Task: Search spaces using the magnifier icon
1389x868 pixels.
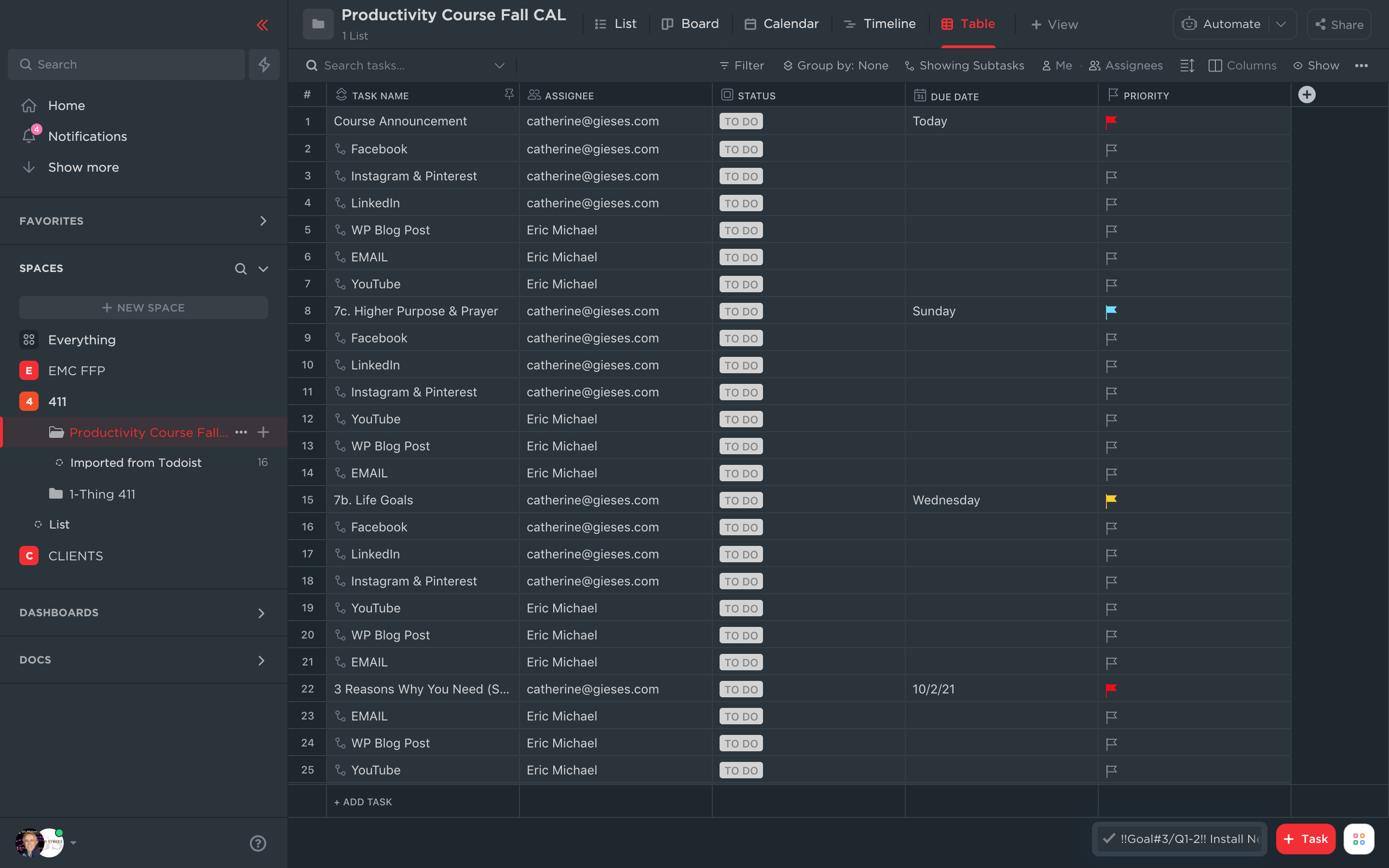Action: [241, 269]
